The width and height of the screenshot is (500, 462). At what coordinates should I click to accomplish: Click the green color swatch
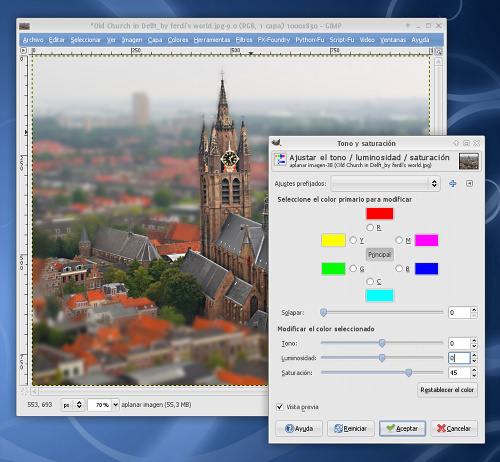333,269
